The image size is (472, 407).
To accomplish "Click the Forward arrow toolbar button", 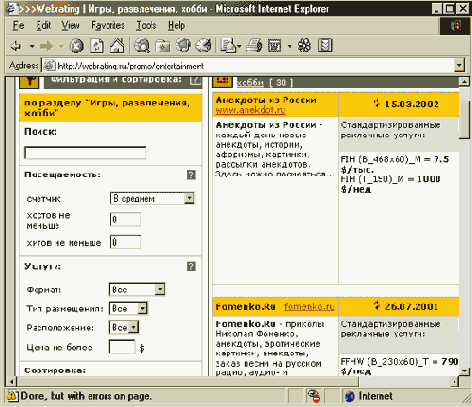I will (x=47, y=46).
